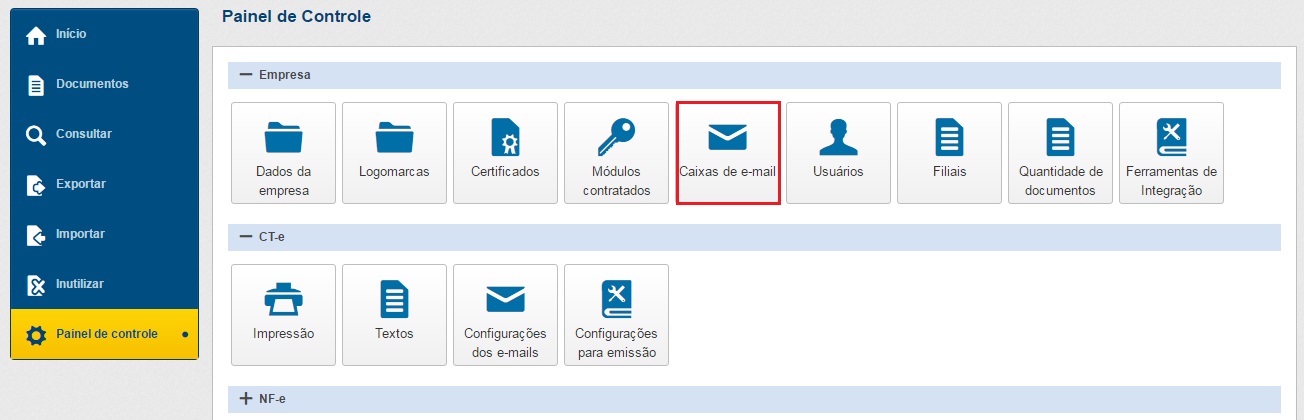The height and width of the screenshot is (420, 1304).
Task: Select Consultar in the sidebar
Action: tap(83, 134)
